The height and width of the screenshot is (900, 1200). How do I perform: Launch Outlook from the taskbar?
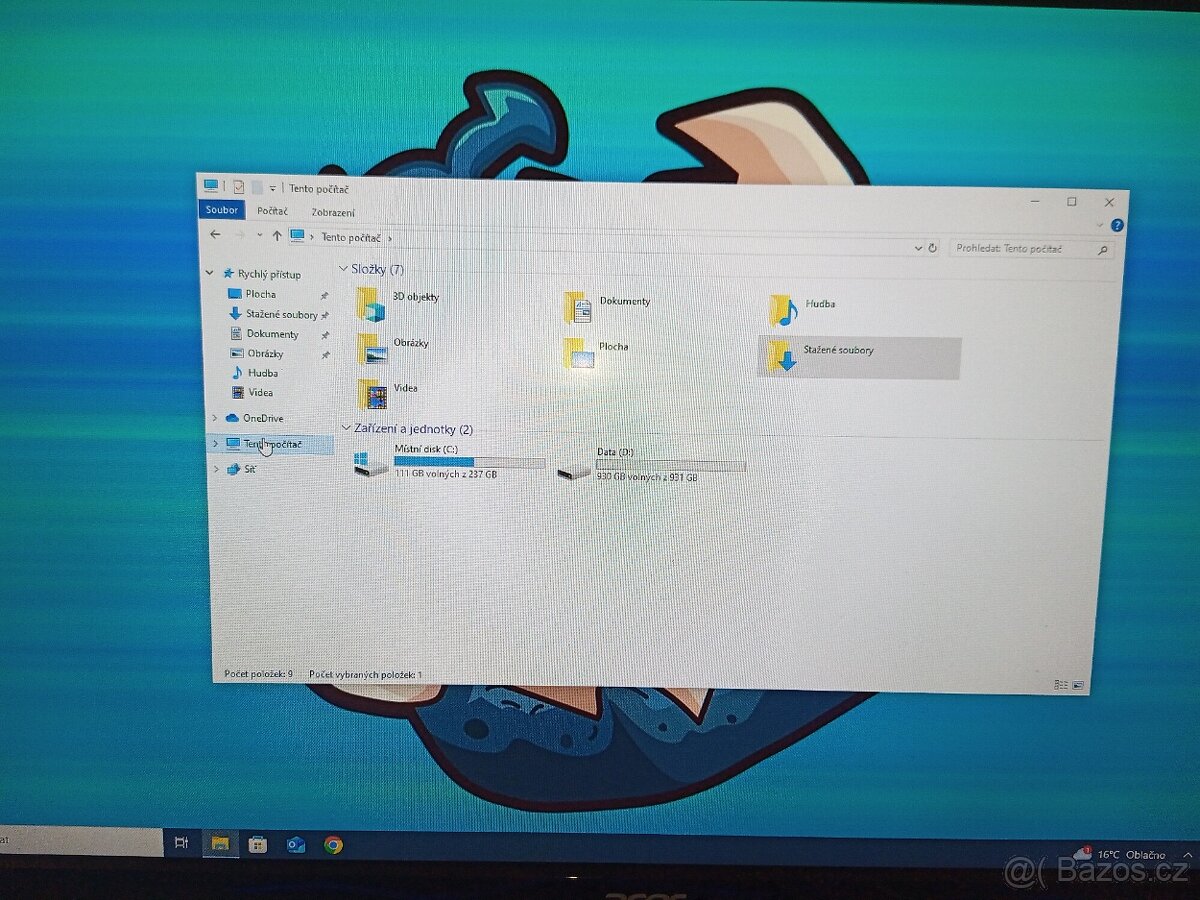(296, 845)
